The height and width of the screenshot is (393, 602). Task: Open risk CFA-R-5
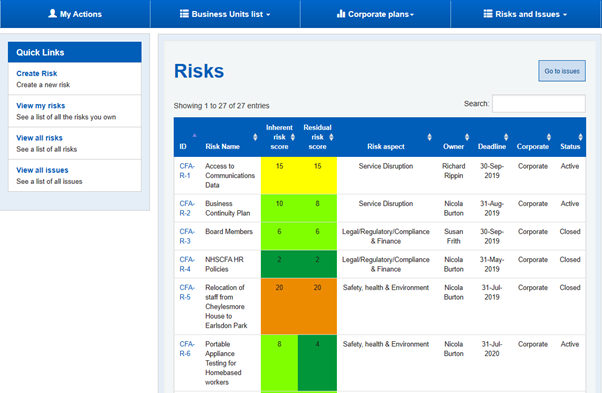pyautogui.click(x=187, y=292)
